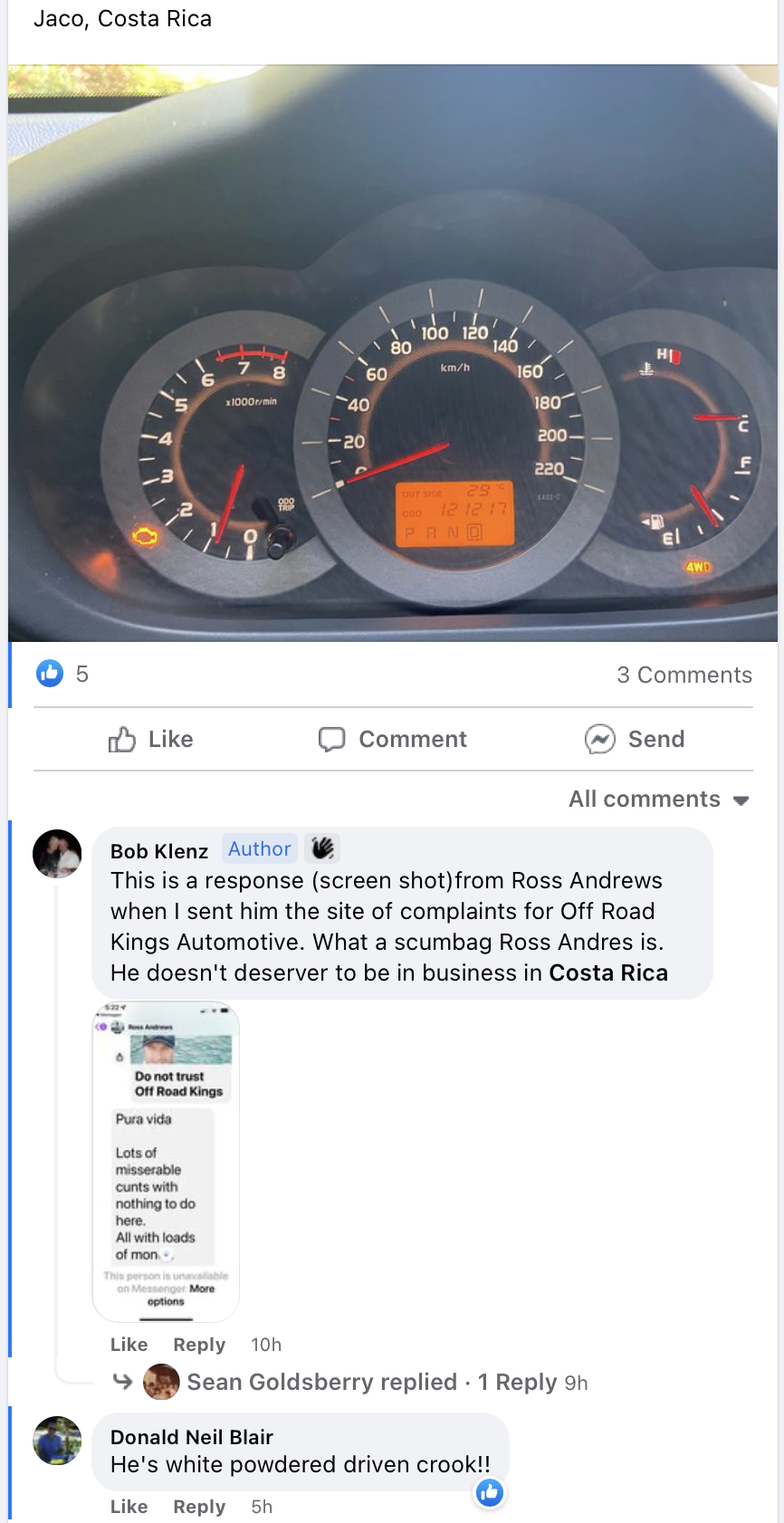Open the Costa Rica bold link in comment

(x=608, y=972)
